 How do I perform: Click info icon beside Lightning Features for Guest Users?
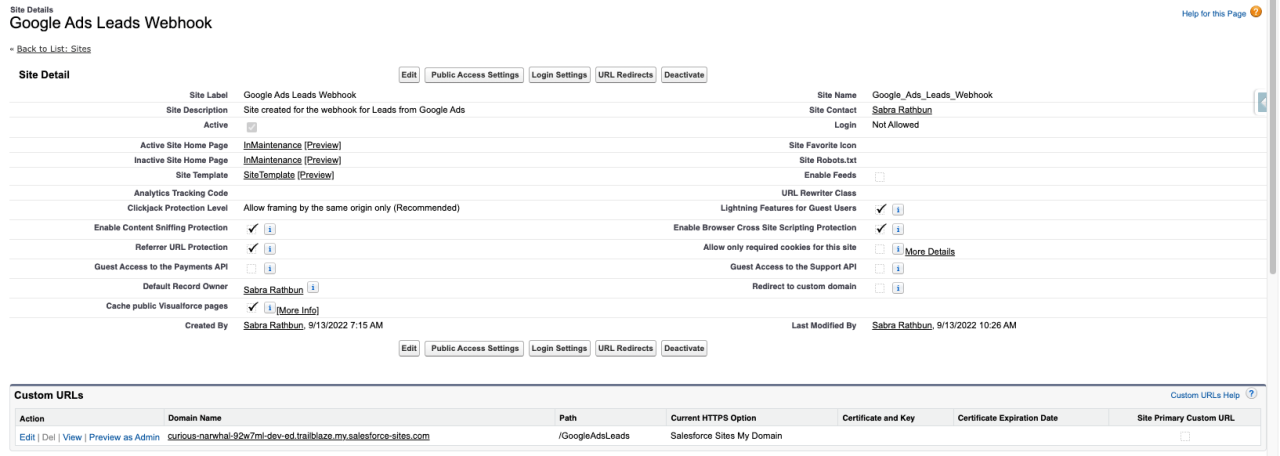(898, 209)
